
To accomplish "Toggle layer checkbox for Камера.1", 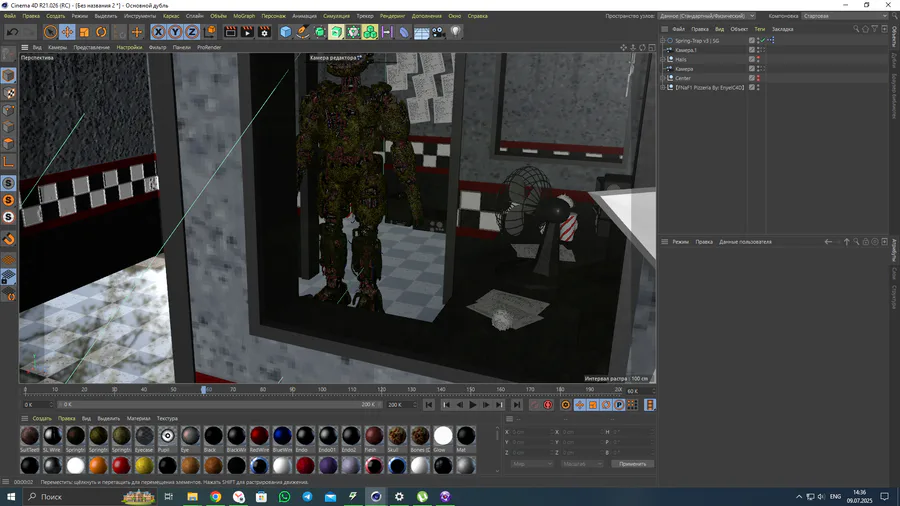I will pyautogui.click(x=752, y=50).
